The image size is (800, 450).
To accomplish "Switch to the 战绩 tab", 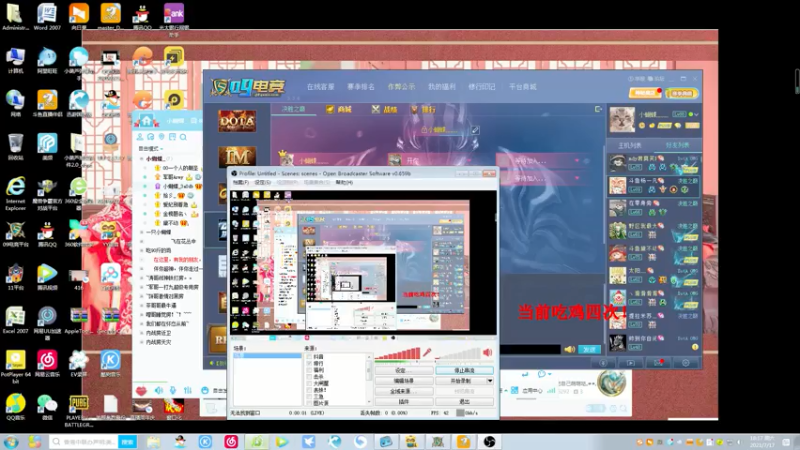I will point(385,109).
